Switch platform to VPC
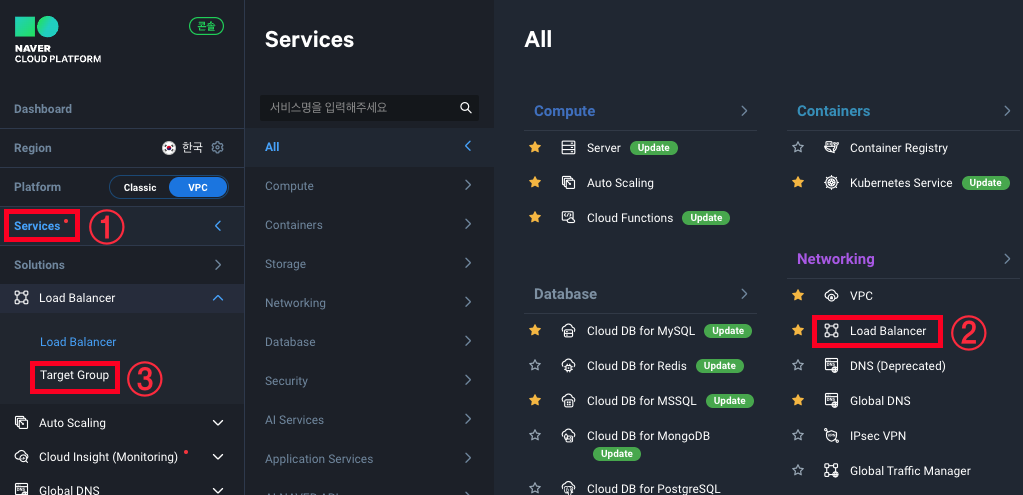The width and height of the screenshot is (1023, 495). click(x=198, y=187)
